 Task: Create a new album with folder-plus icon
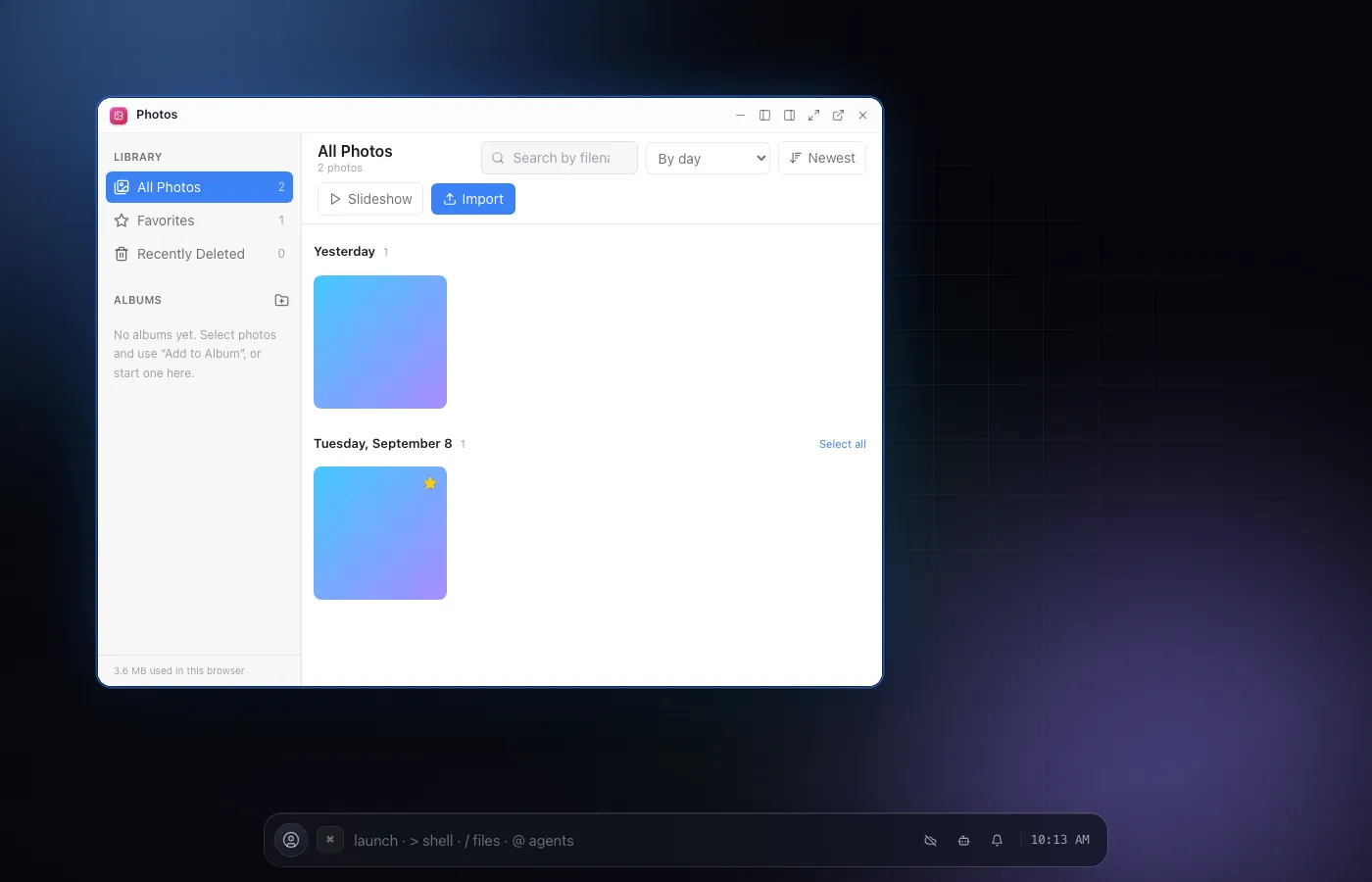pyautogui.click(x=281, y=300)
